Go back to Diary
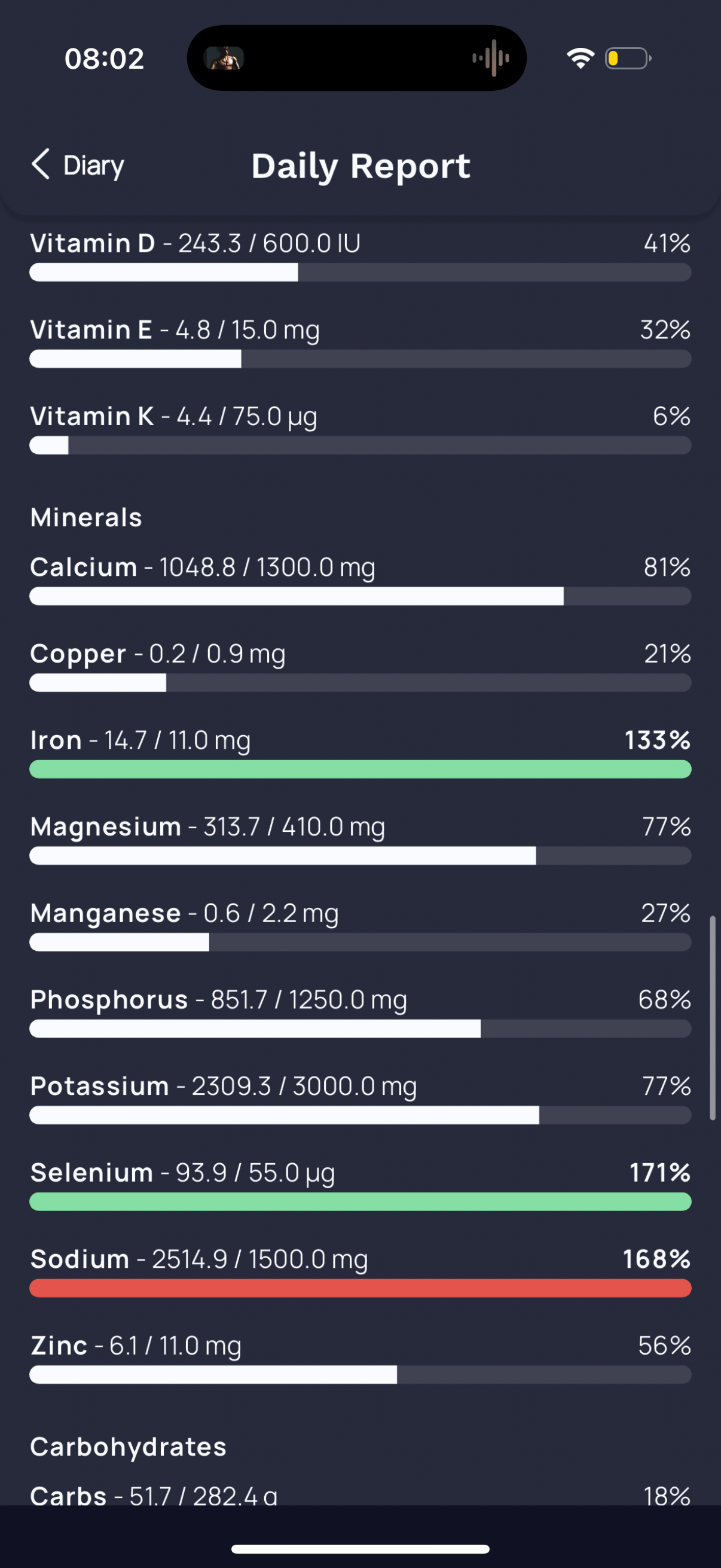721x1568 pixels. (78, 165)
